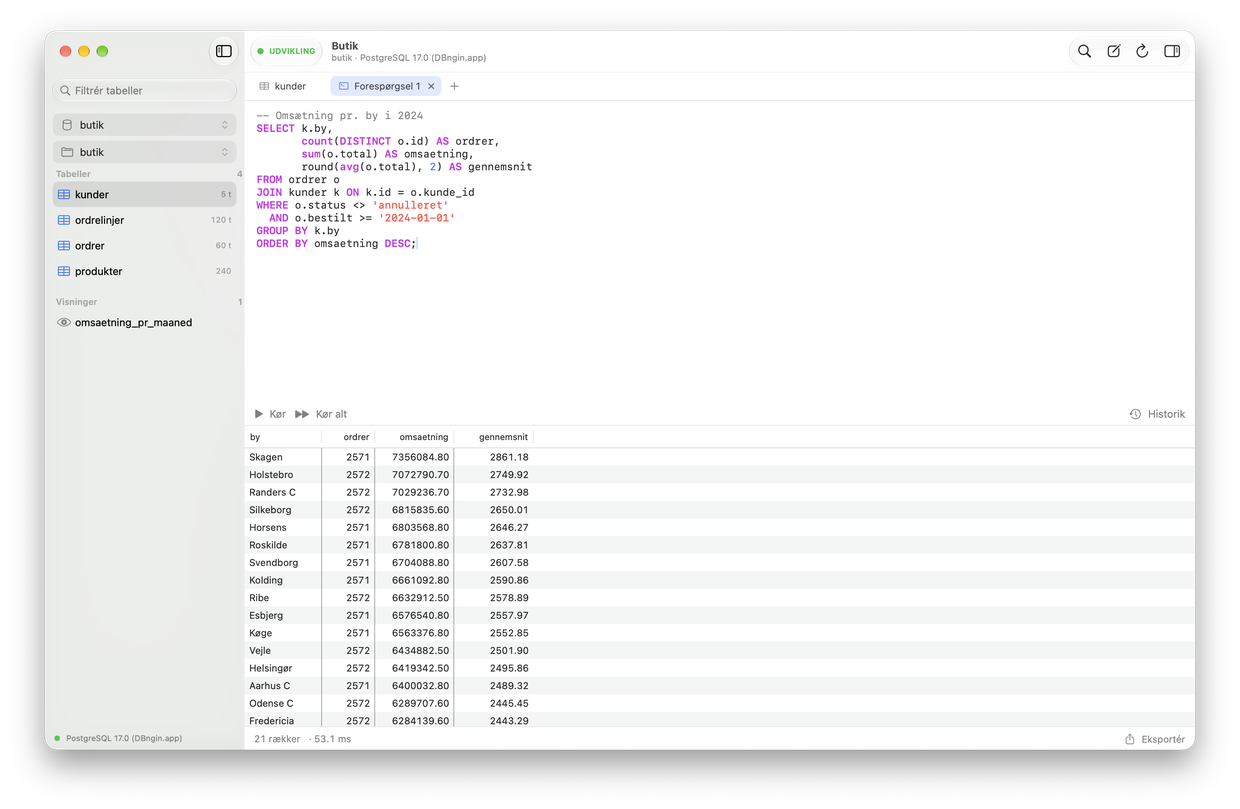The image size is (1240, 809).
Task: Click the produkter table icon
Action: tap(64, 271)
